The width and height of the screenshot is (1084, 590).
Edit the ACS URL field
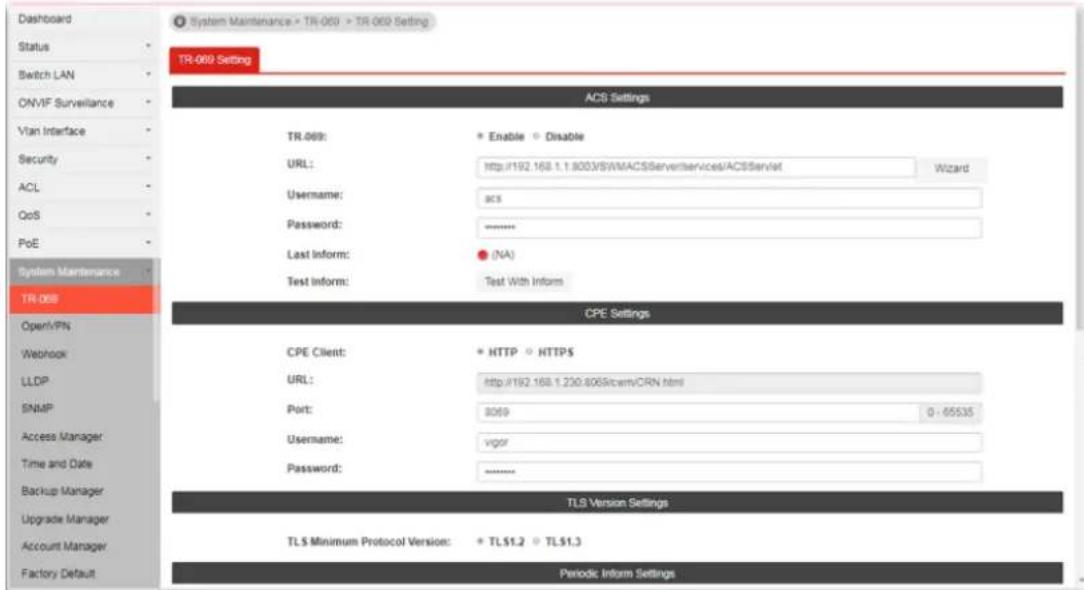click(695, 167)
